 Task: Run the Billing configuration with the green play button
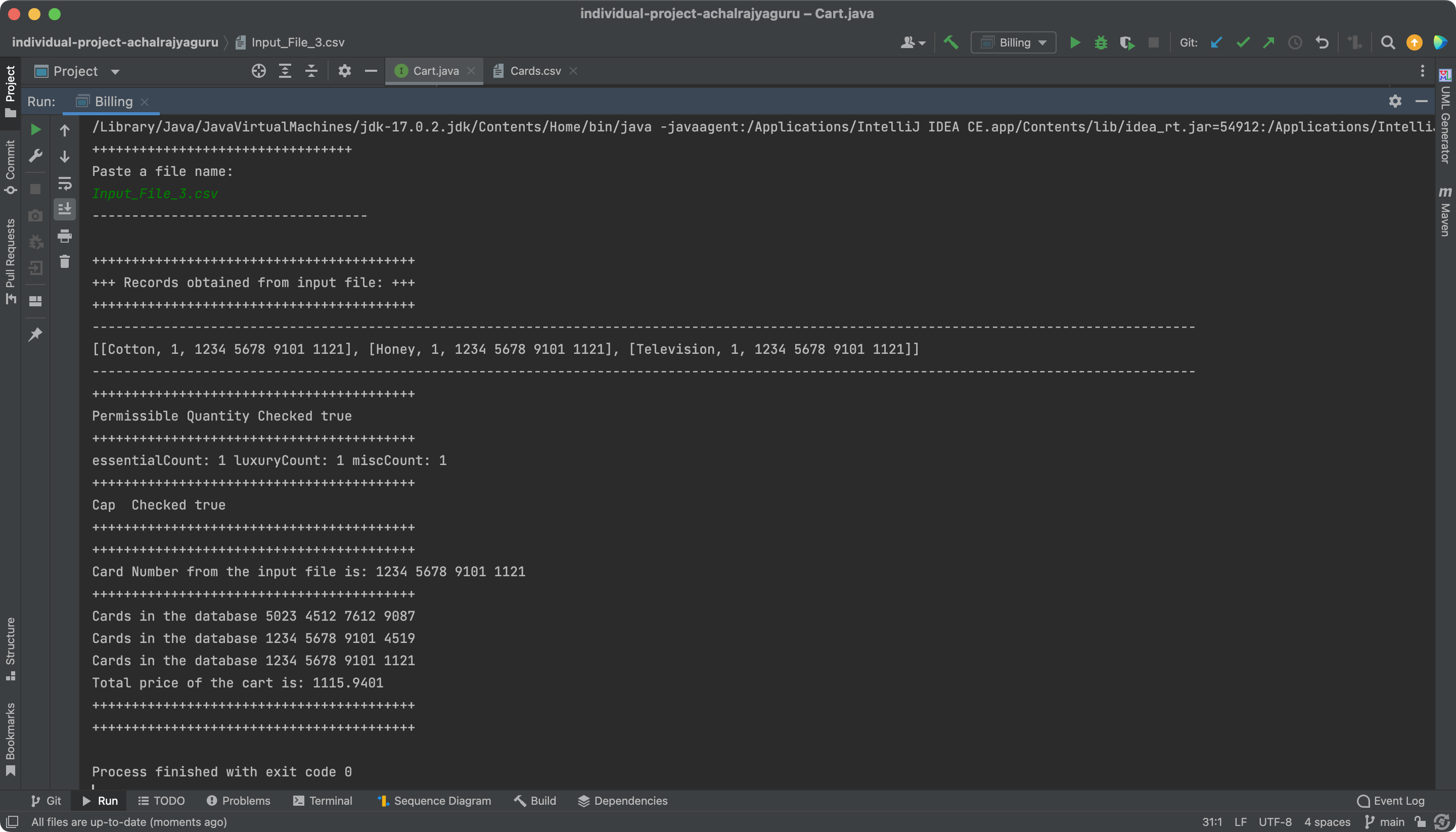click(1074, 43)
